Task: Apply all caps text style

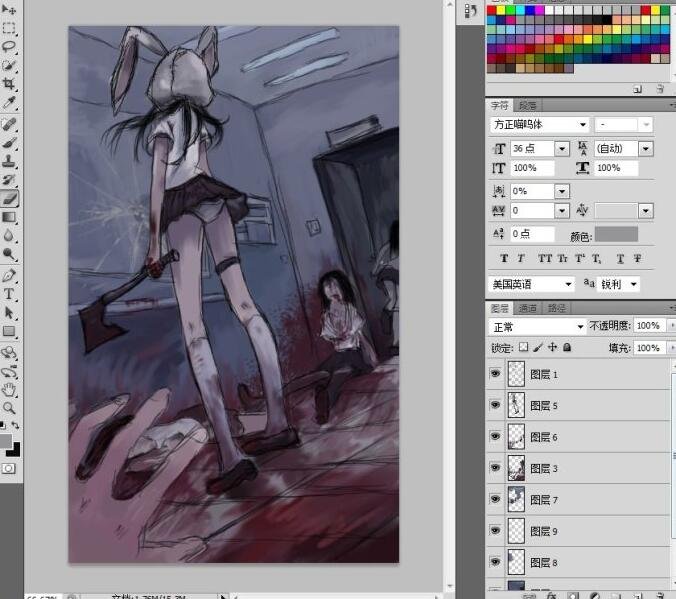Action: [545, 258]
